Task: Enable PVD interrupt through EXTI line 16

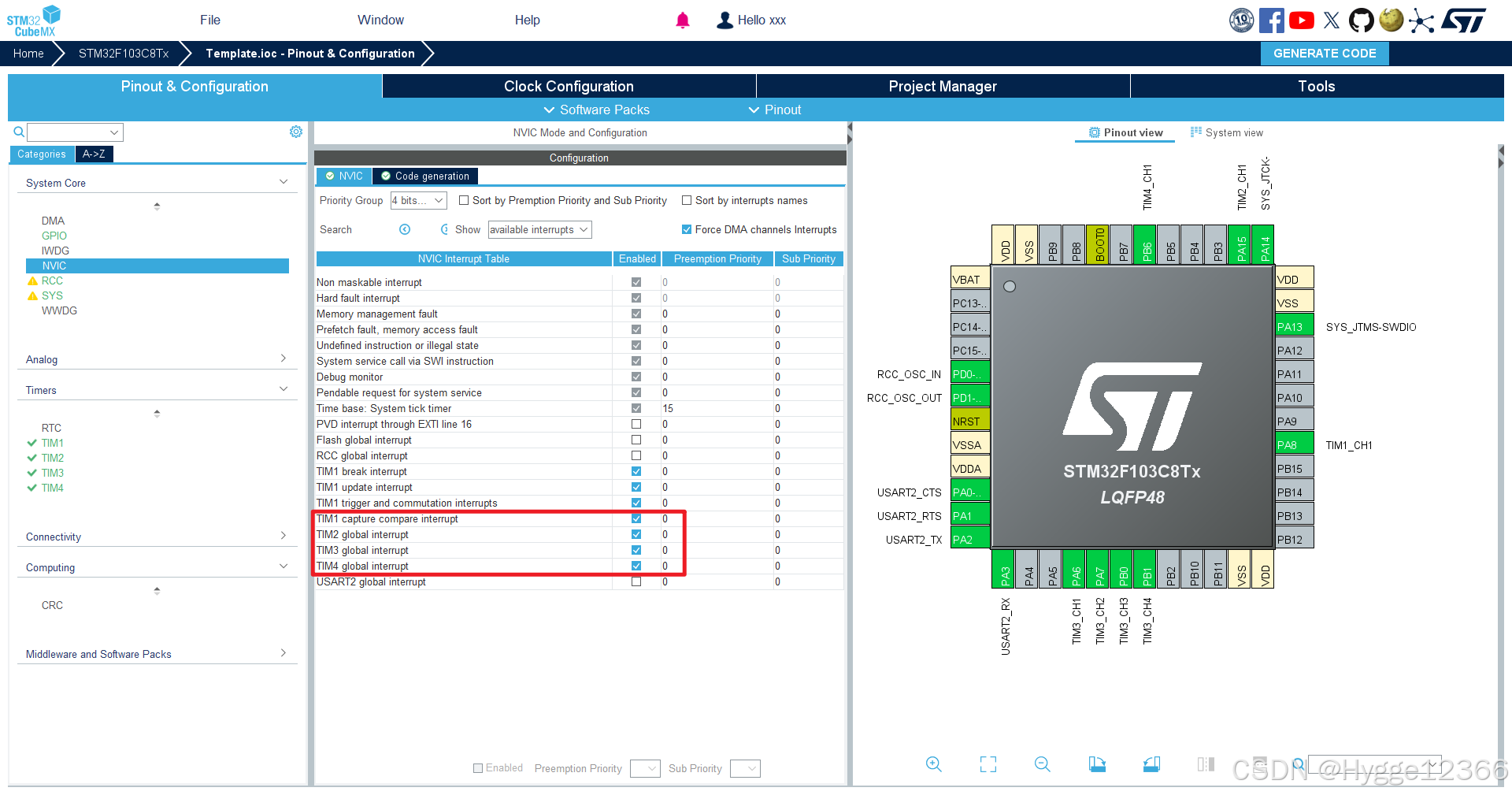Action: [x=636, y=424]
